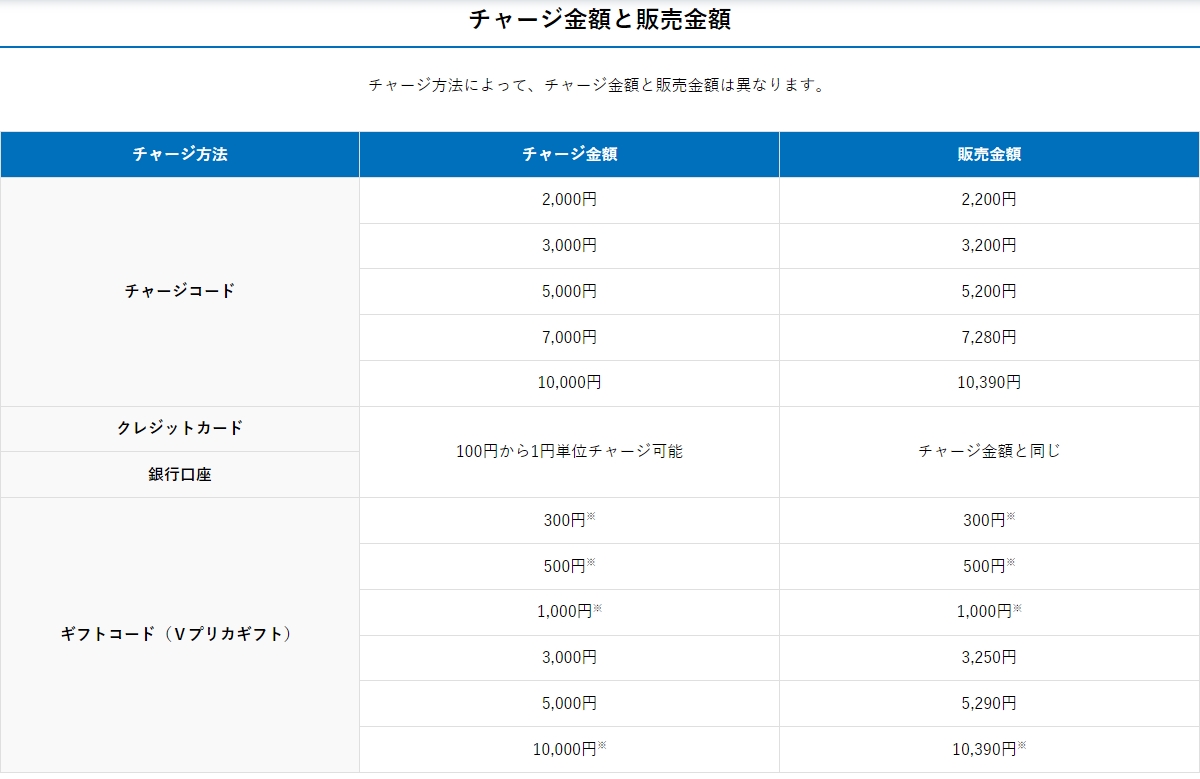Select the 300円※ gift code amount
This screenshot has width=1200, height=779.
tap(569, 519)
